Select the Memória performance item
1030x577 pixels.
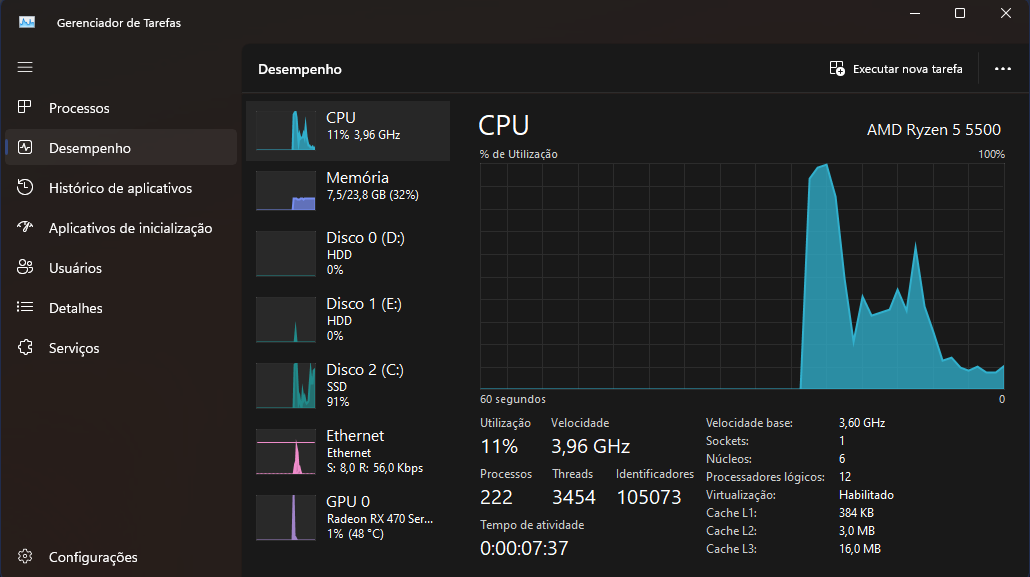348,191
